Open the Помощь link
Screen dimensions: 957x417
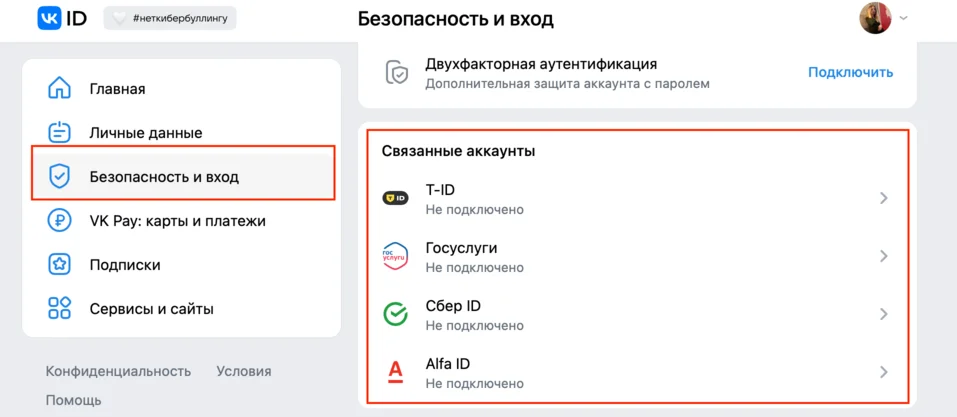73,400
